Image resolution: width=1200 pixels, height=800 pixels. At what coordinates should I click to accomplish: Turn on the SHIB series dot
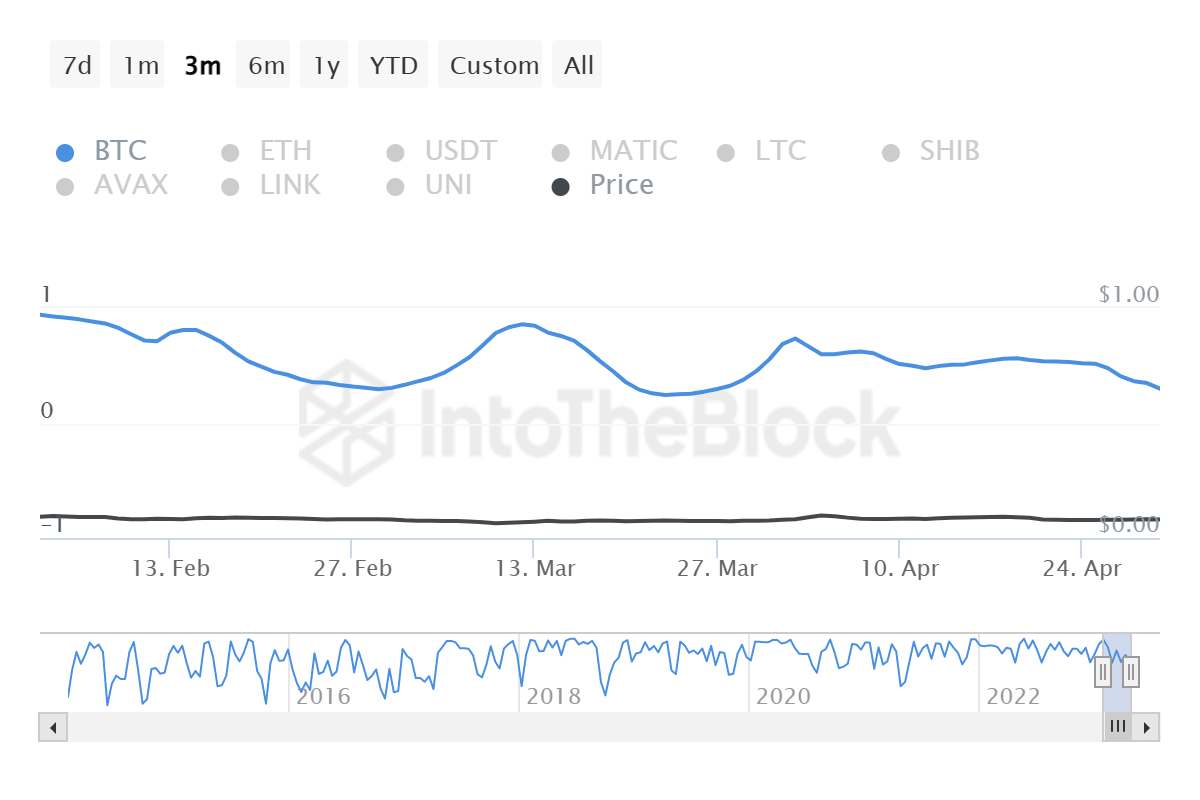pyautogui.click(x=891, y=152)
